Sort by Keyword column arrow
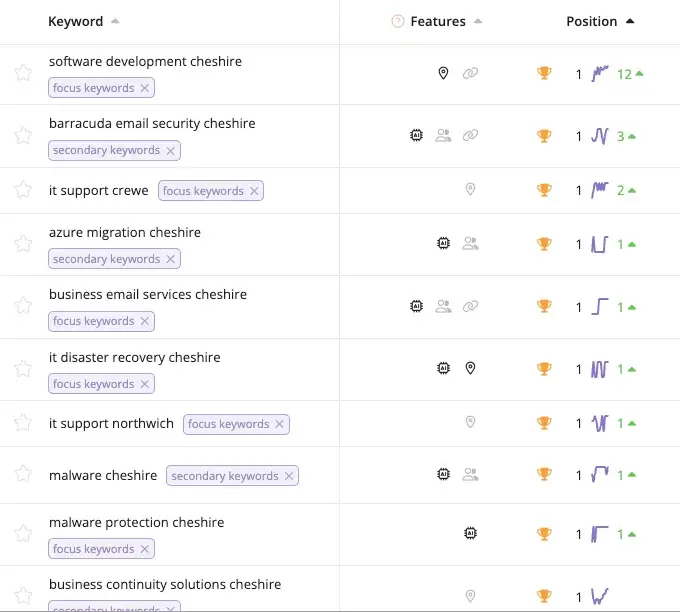 coord(115,22)
